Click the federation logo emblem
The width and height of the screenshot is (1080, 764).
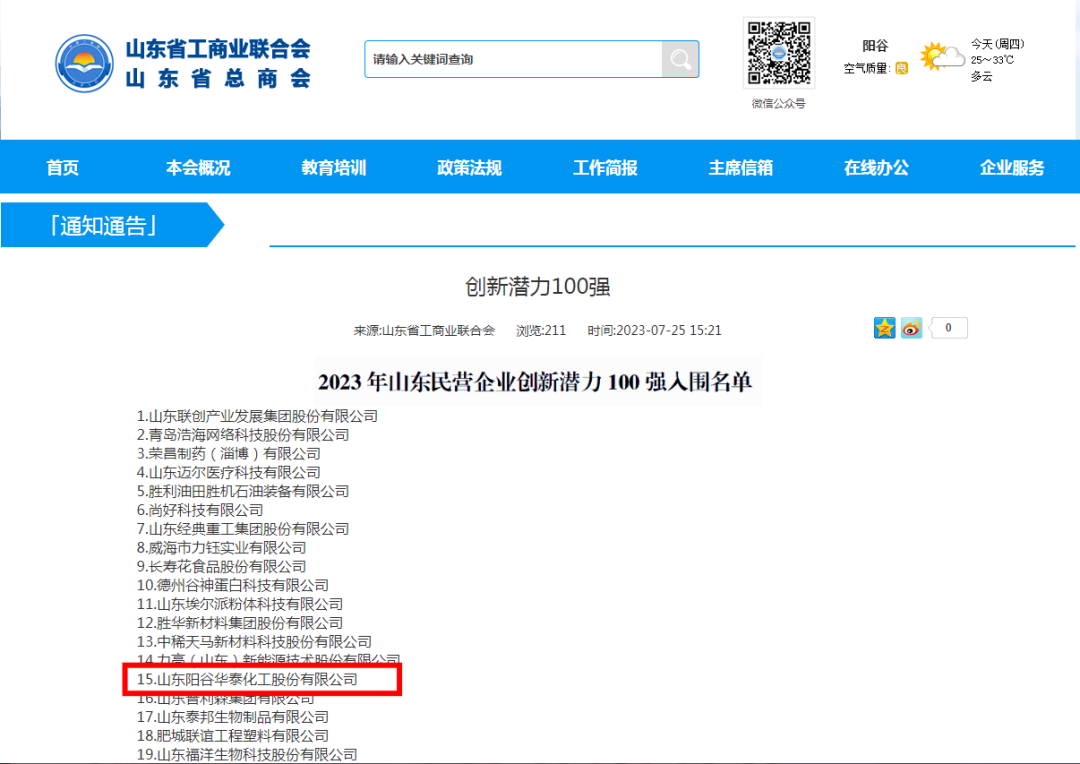point(85,63)
